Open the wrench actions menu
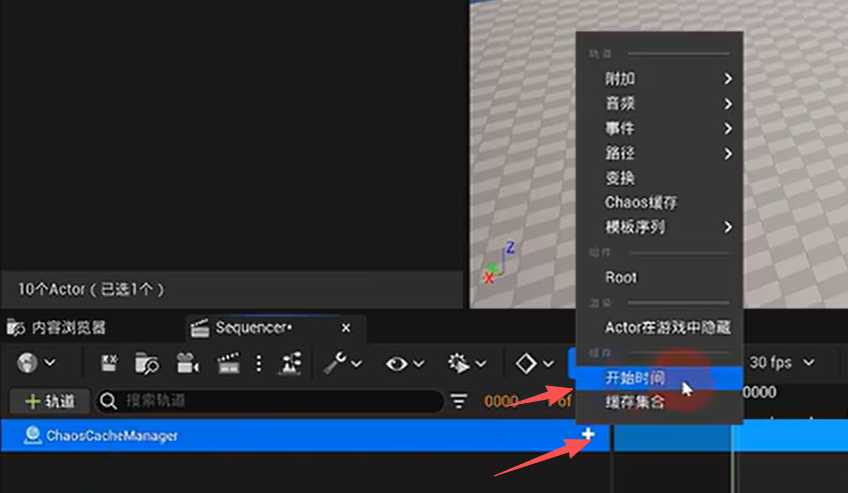This screenshot has height=493, width=848. [x=342, y=363]
